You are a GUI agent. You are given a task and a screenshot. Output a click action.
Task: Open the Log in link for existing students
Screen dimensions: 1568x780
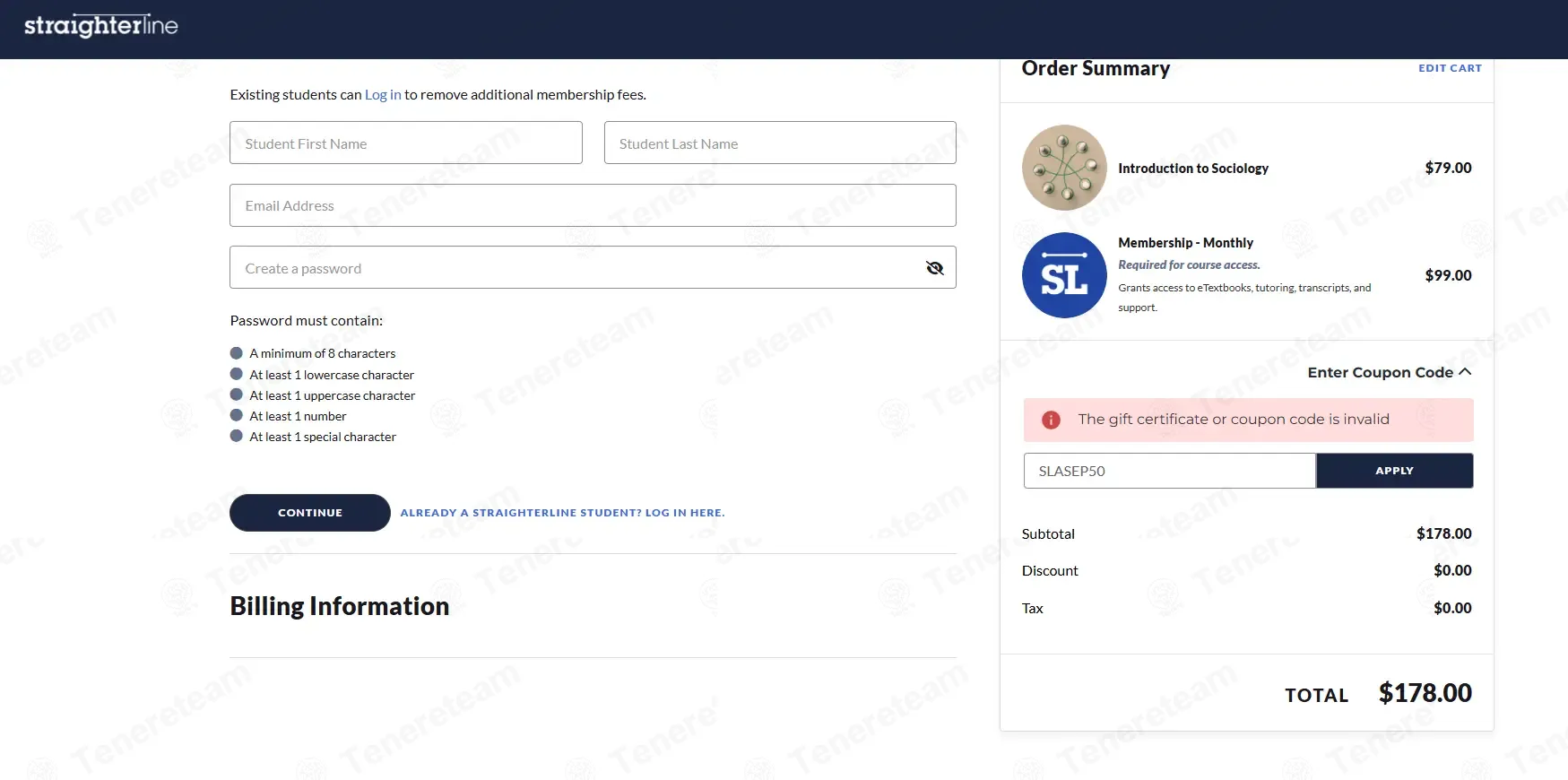pos(383,95)
